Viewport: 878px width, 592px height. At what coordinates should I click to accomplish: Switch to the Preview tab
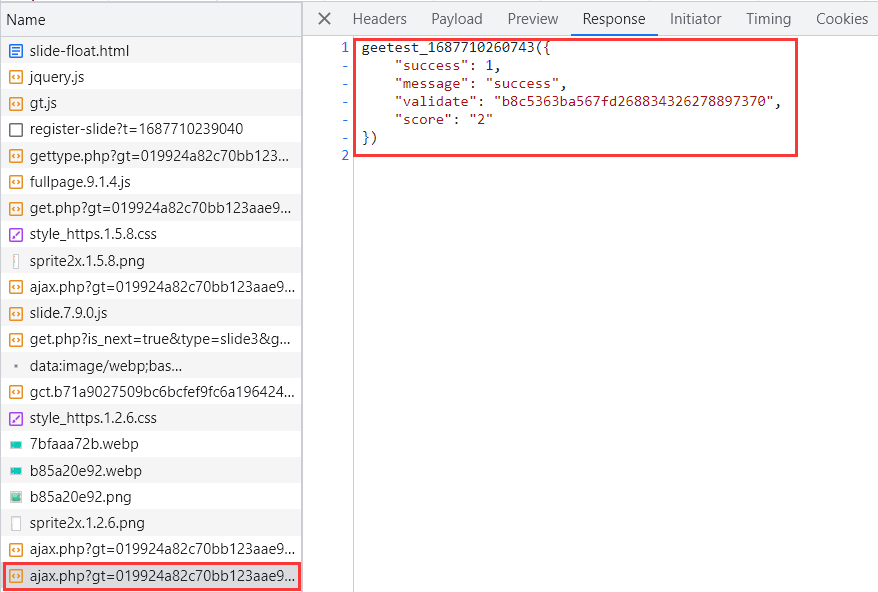click(x=532, y=19)
